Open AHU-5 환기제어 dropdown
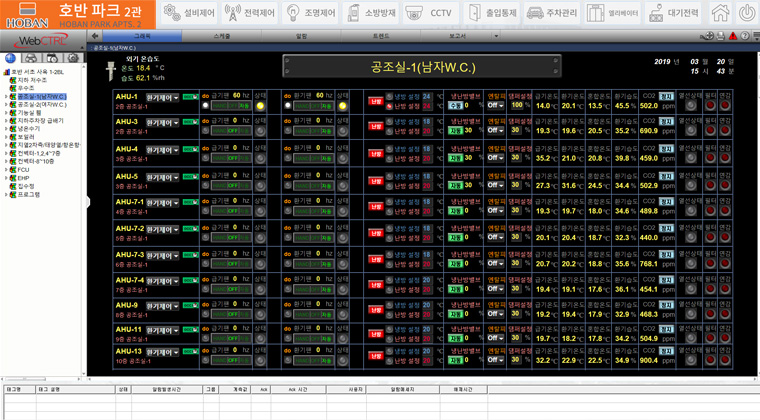 tap(162, 178)
